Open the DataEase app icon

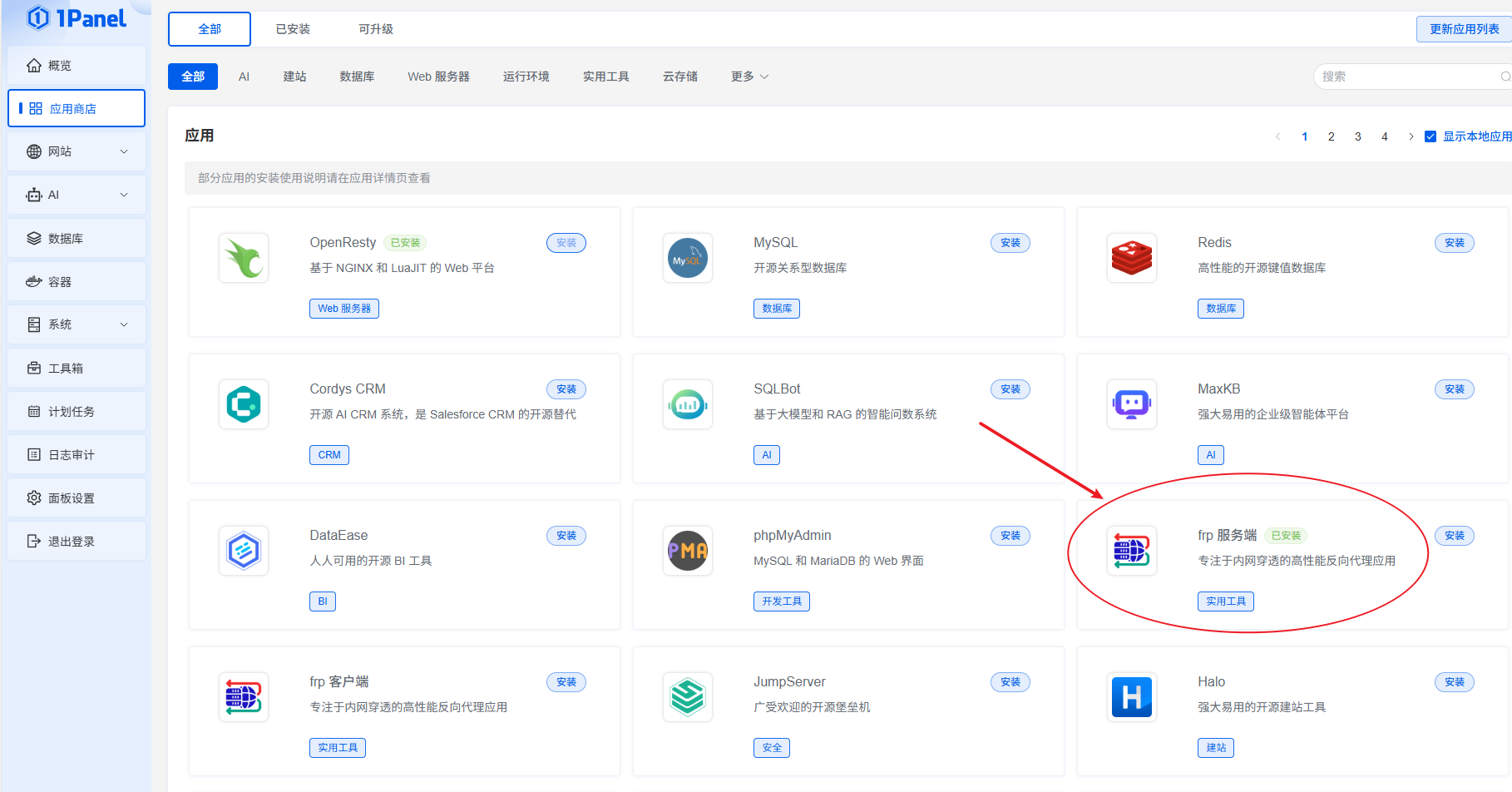pyautogui.click(x=244, y=551)
